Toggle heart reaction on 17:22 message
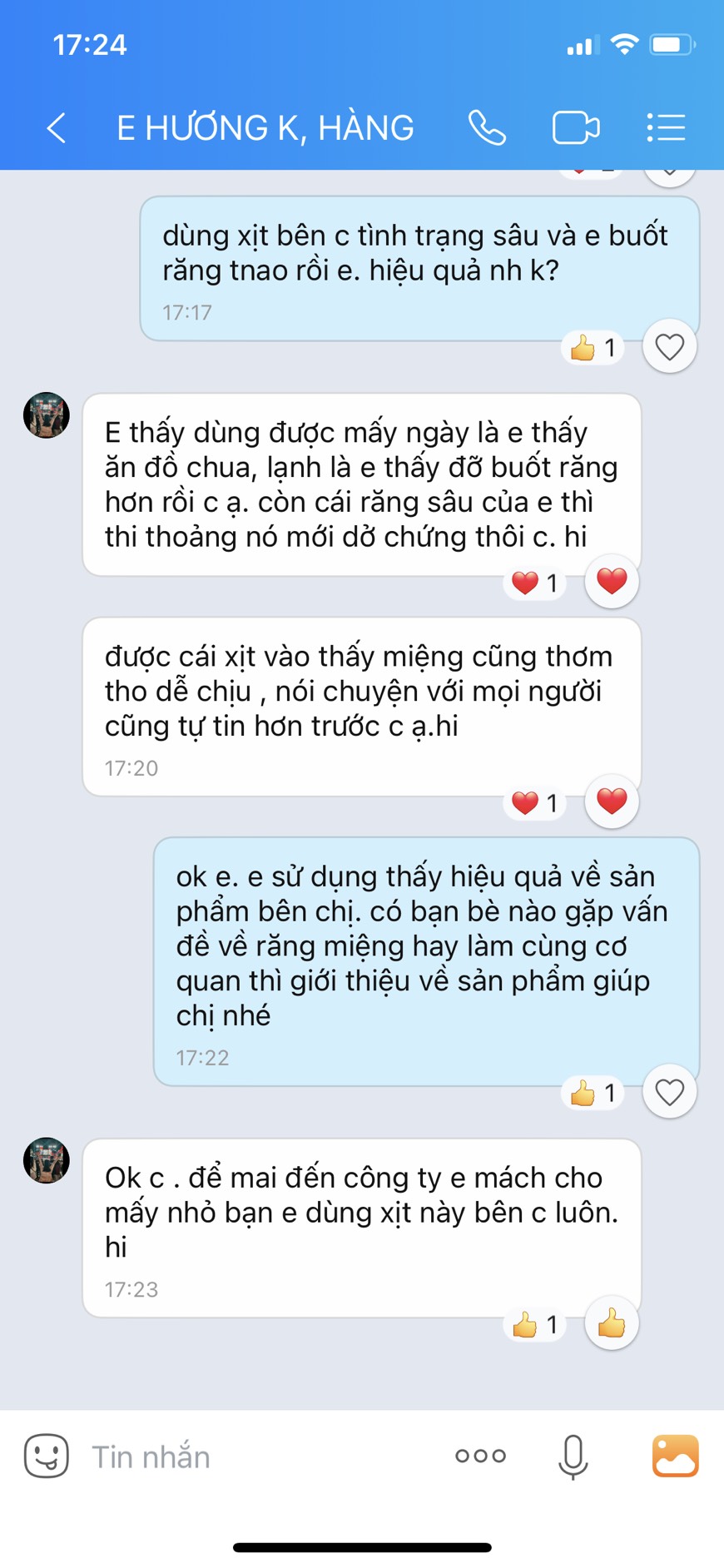Viewport: 724px width, 1568px height. point(669,1091)
